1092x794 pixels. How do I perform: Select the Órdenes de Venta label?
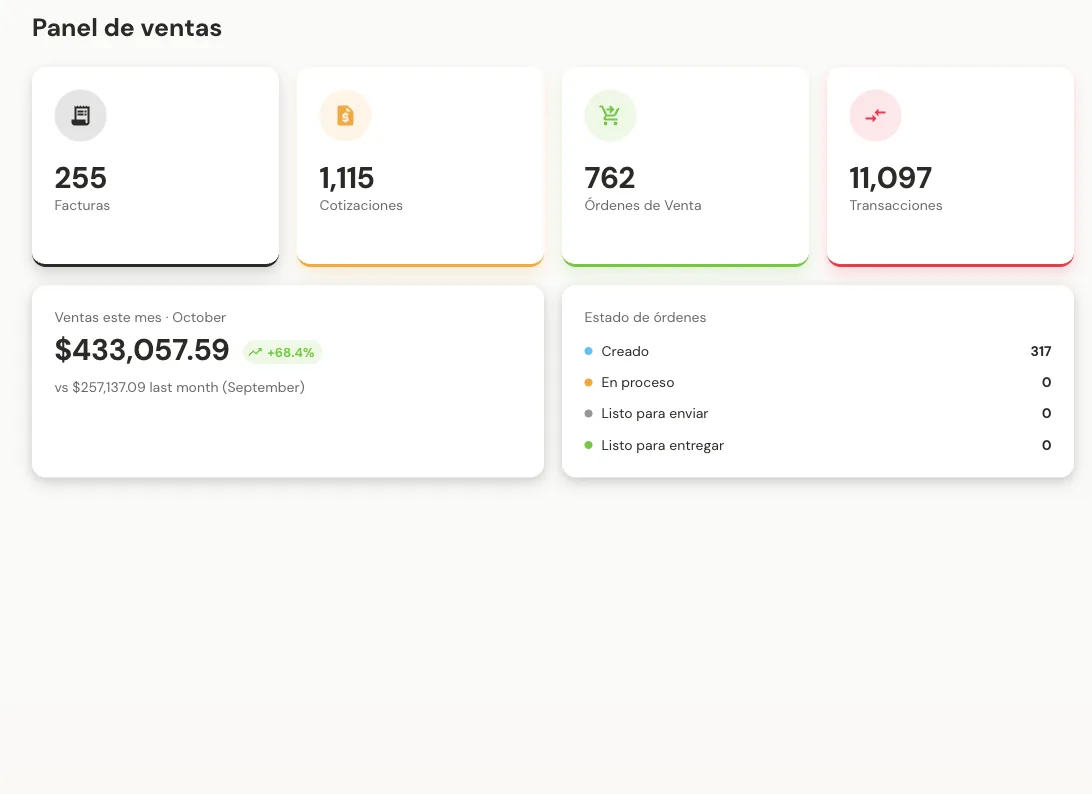[x=643, y=205]
